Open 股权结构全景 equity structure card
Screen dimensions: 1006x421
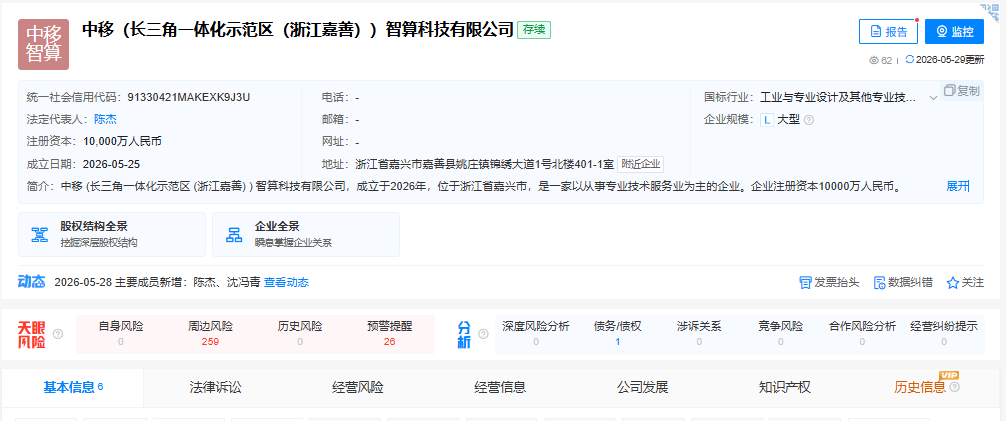pyautogui.click(x=112, y=234)
